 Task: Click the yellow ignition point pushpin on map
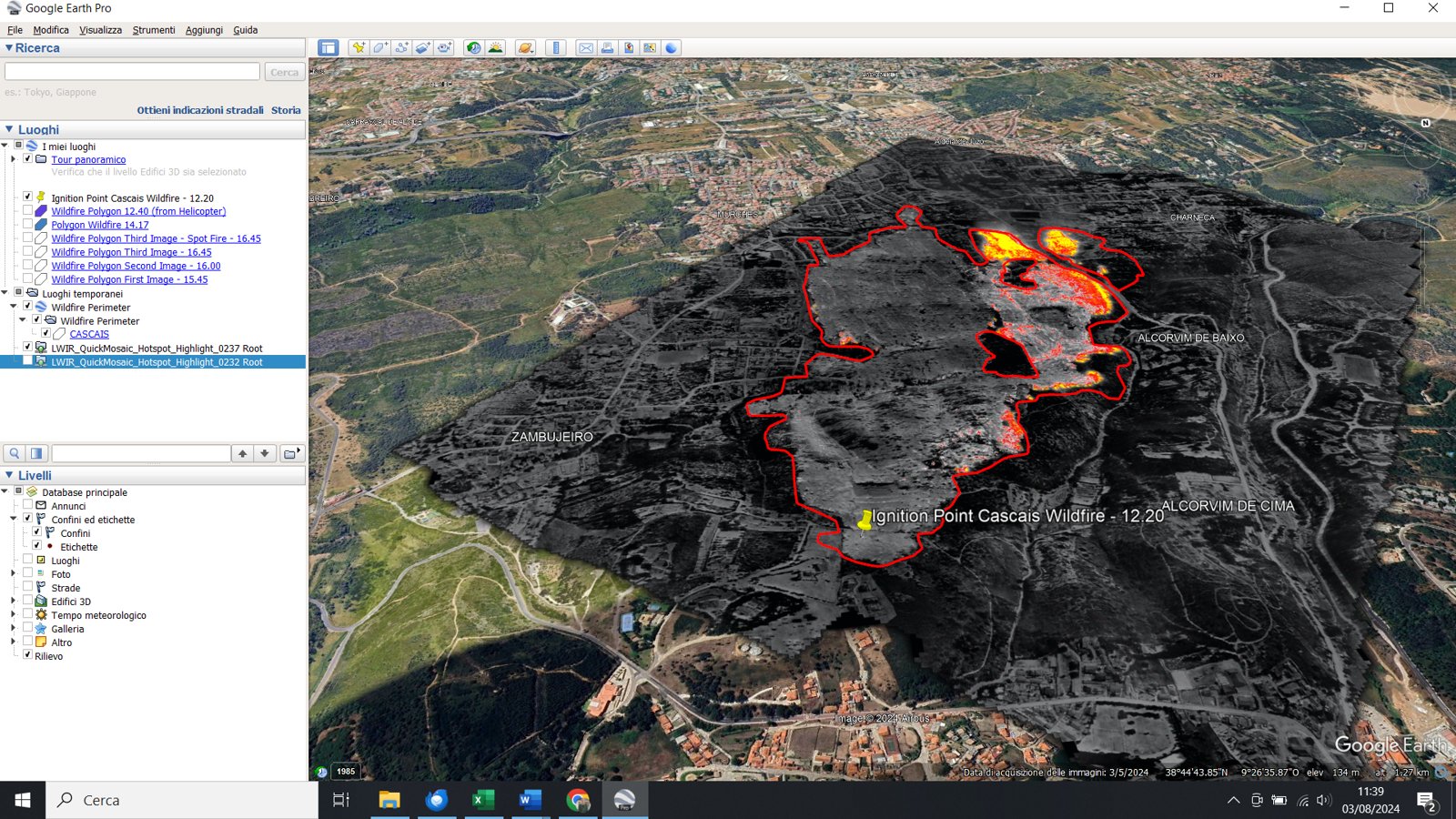click(864, 521)
